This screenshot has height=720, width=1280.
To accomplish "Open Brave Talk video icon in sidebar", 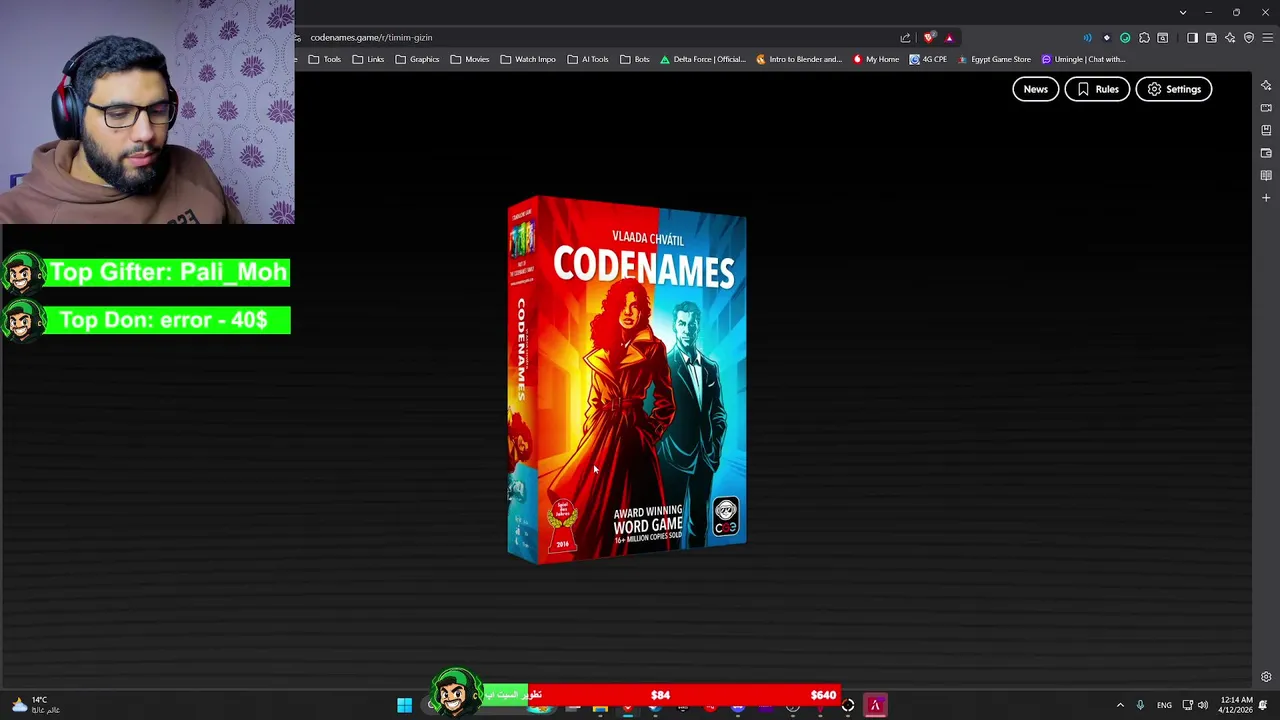I will tap(1266, 108).
